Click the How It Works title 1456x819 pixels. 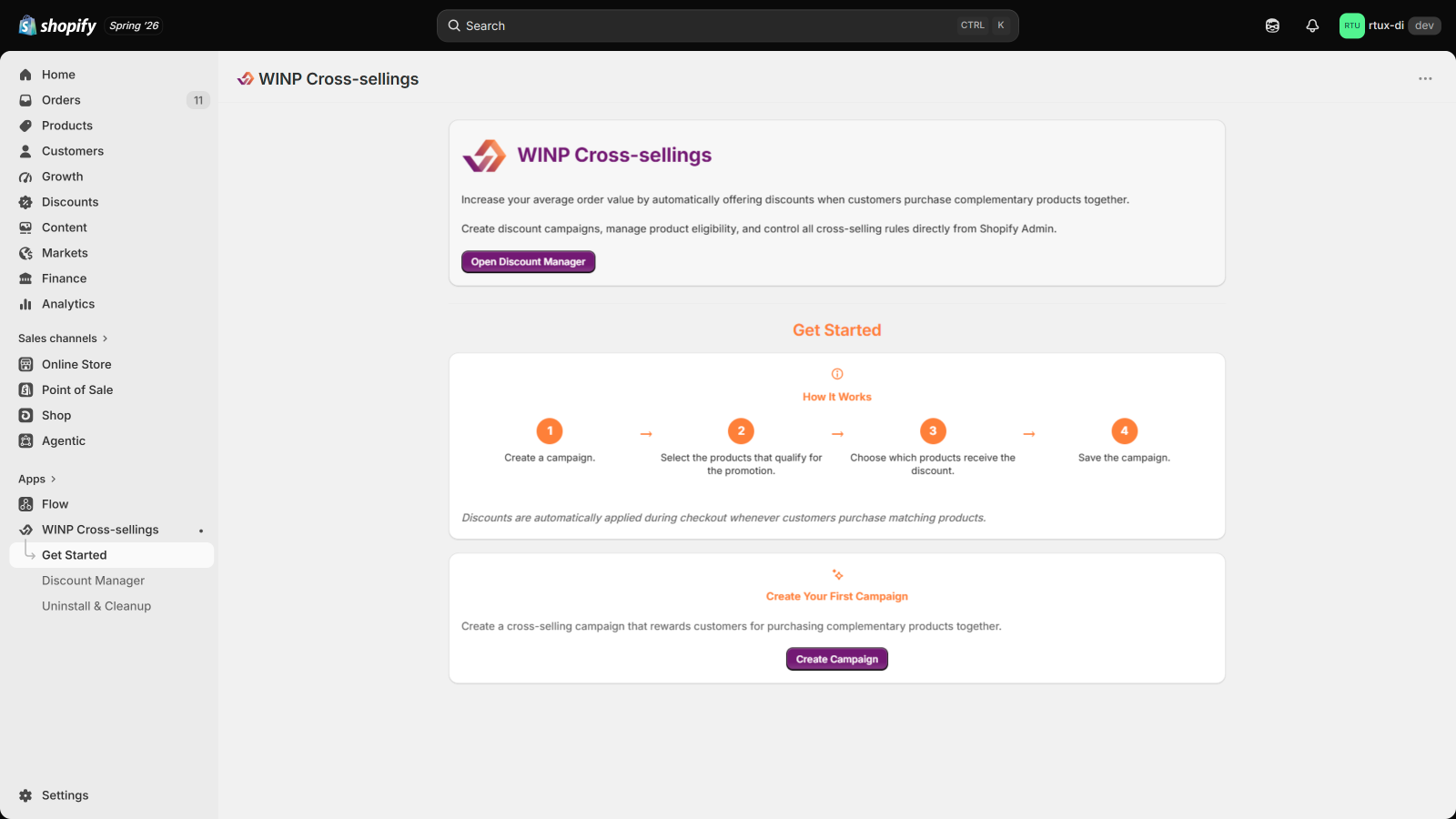pos(837,397)
